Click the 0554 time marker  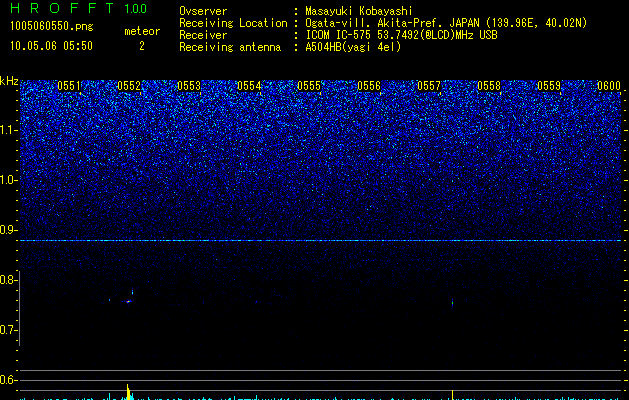[x=249, y=86]
